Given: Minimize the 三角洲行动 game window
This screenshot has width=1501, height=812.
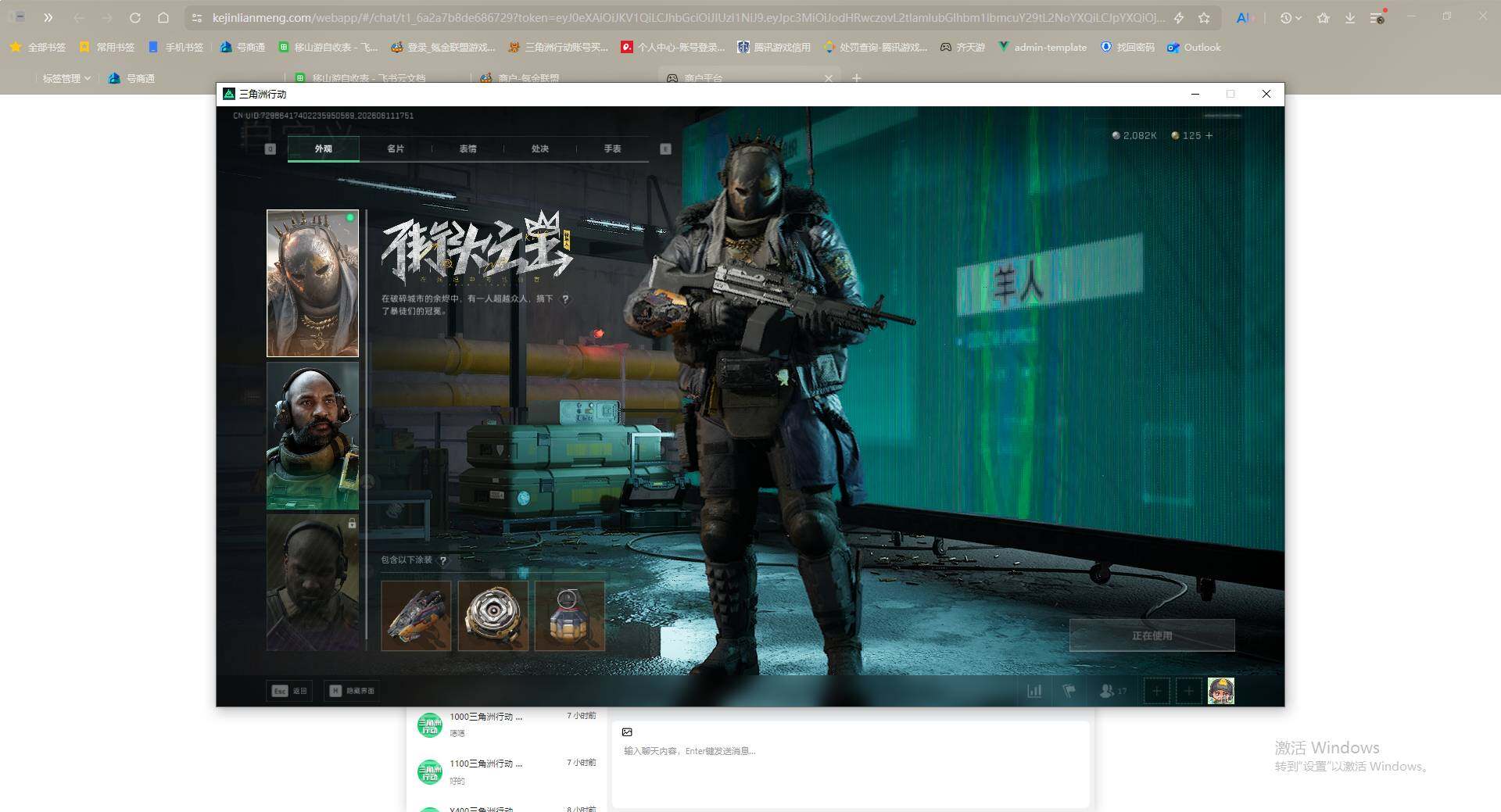Looking at the screenshot, I should pyautogui.click(x=1195, y=94).
